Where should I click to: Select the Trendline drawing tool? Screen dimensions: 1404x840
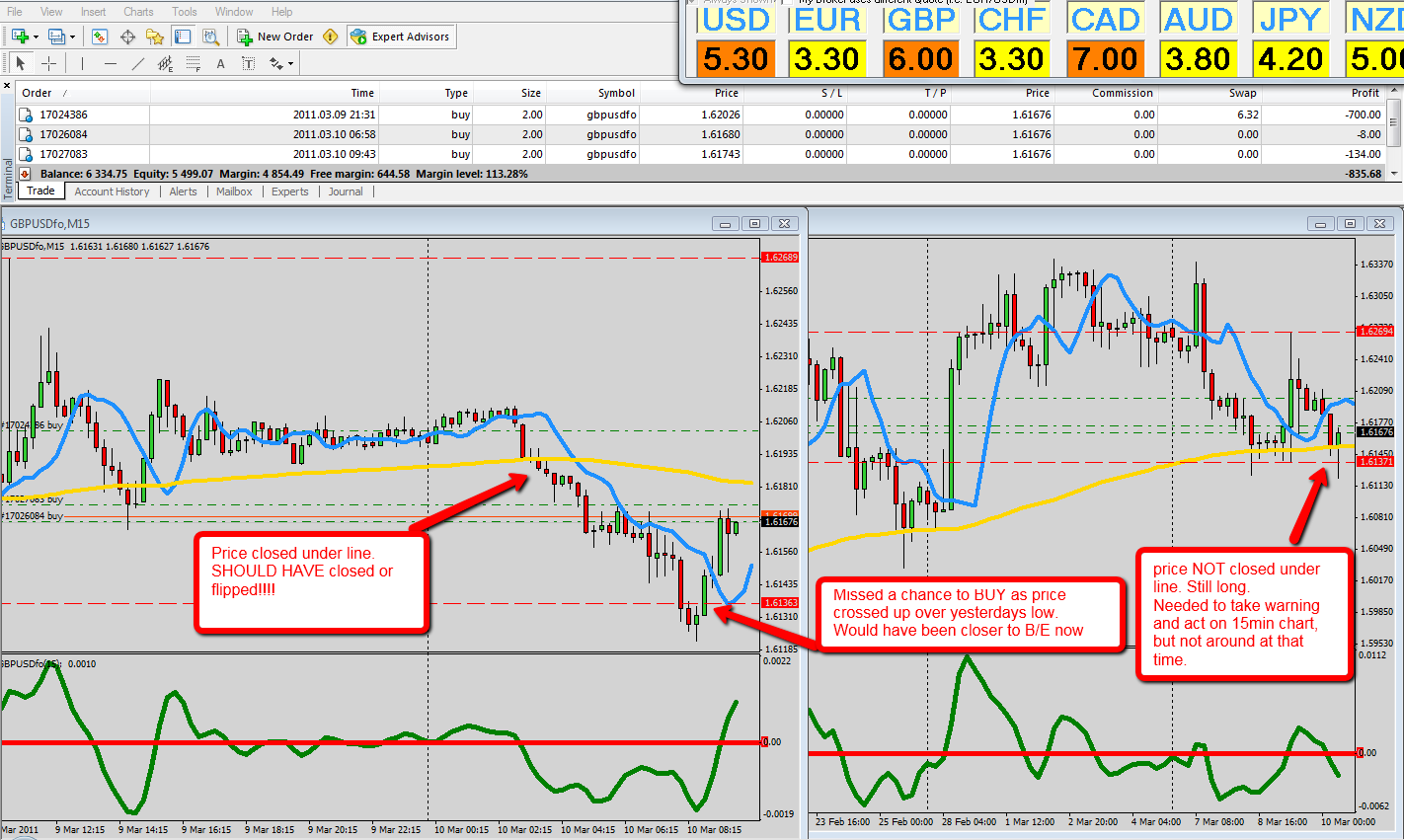click(x=137, y=63)
